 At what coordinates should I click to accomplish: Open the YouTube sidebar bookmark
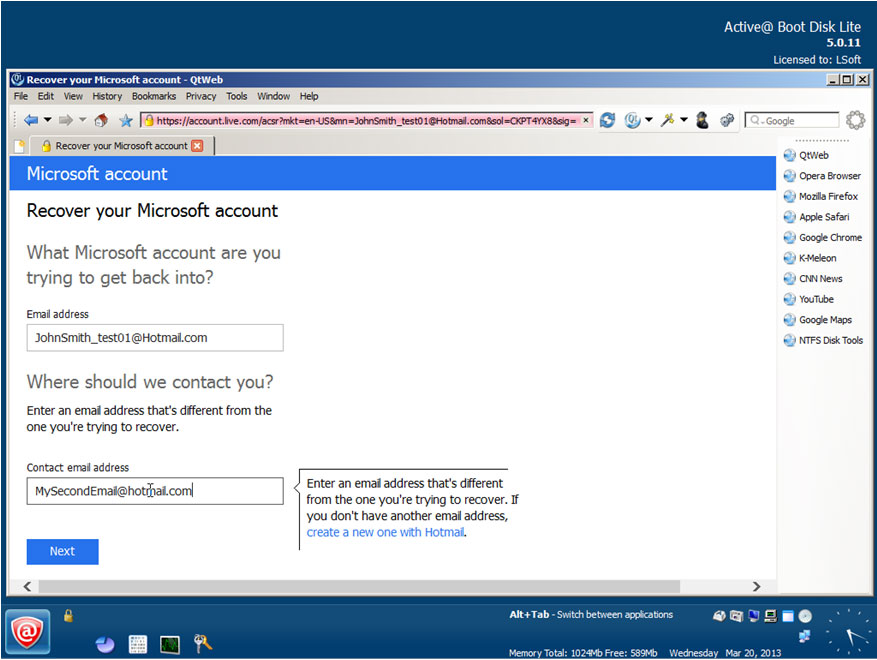[x=809, y=299]
